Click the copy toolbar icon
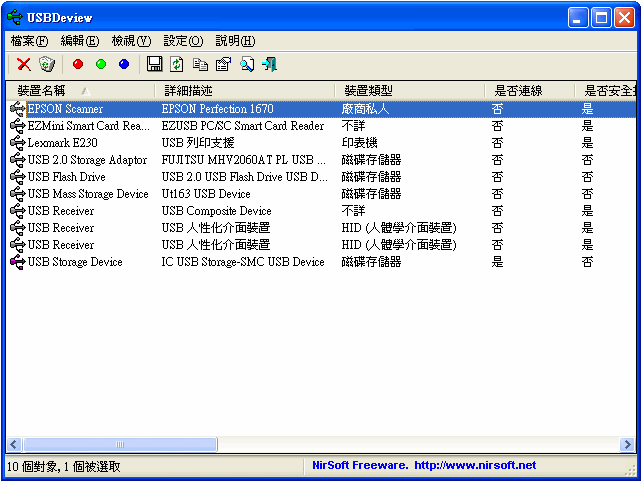Viewport: 642px width, 481px height. (200, 64)
